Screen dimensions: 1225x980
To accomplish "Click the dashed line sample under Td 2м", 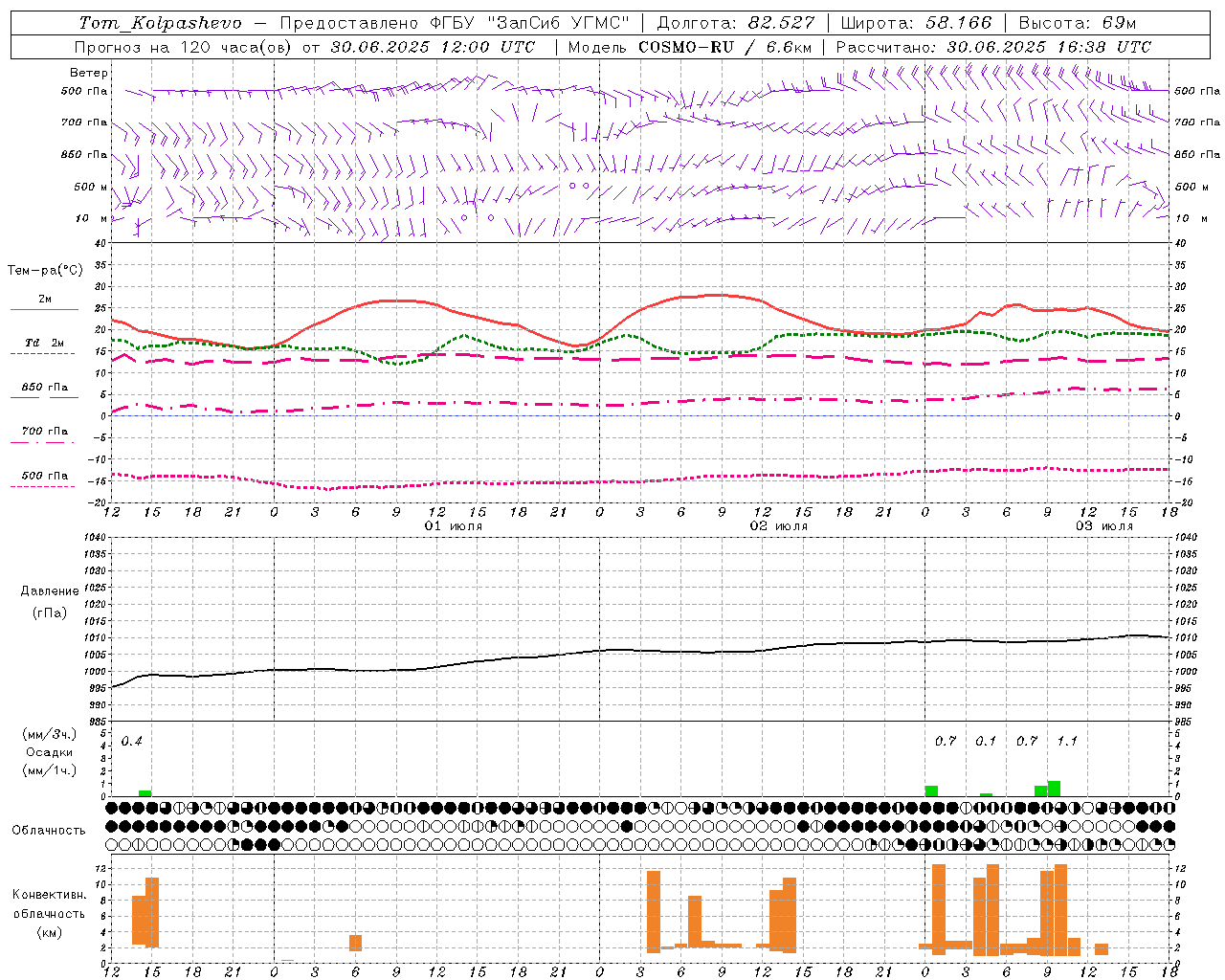I will pyautogui.click(x=42, y=353).
